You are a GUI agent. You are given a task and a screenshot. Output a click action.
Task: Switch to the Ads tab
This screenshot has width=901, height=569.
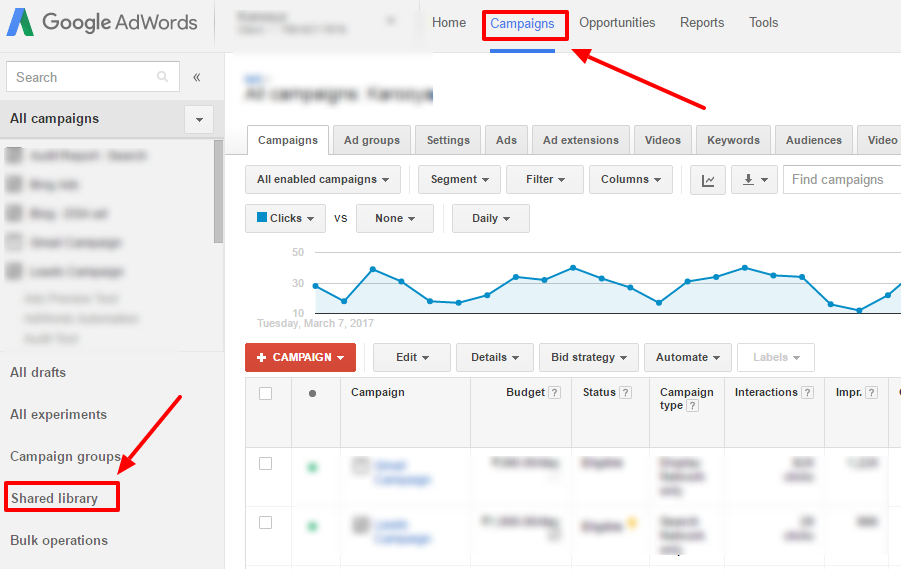[x=506, y=140]
